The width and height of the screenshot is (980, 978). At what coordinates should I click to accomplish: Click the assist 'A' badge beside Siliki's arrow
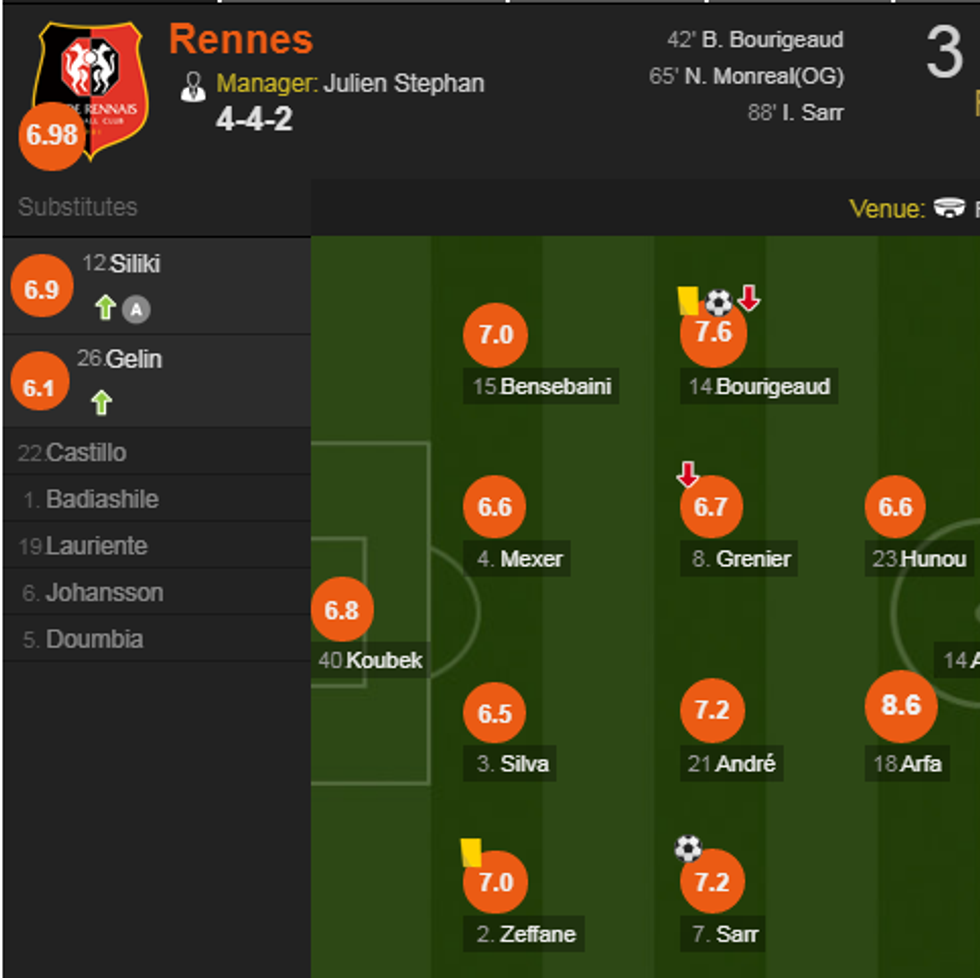(137, 310)
